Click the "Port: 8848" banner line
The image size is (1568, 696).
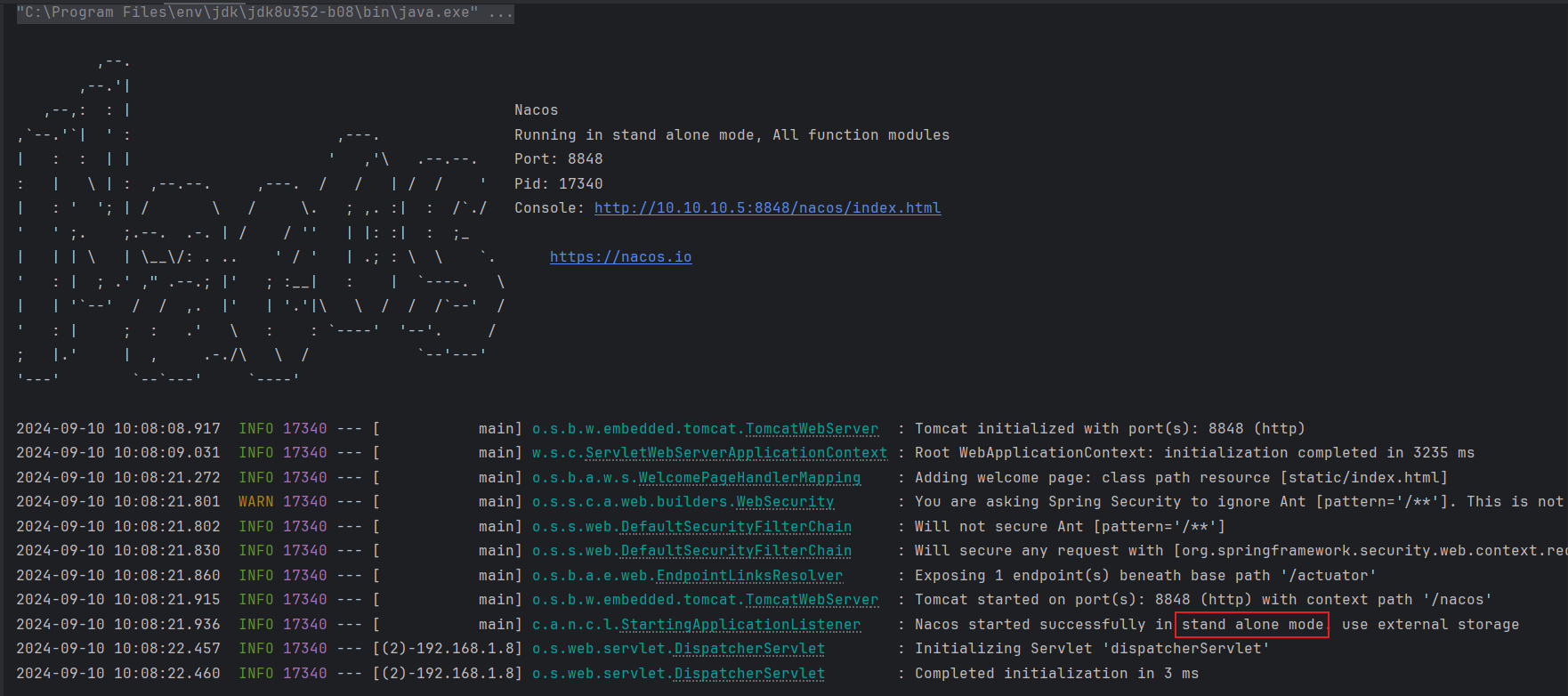(x=558, y=159)
